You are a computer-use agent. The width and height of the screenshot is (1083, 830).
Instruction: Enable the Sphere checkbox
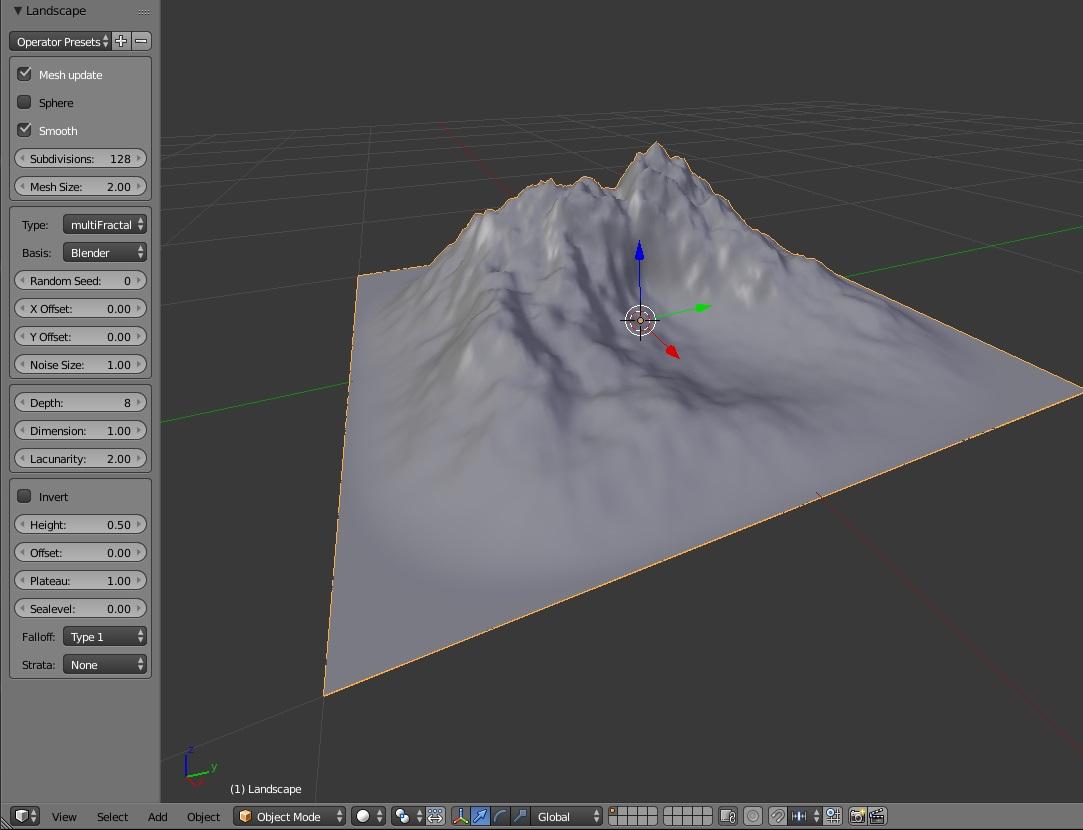(x=24, y=102)
